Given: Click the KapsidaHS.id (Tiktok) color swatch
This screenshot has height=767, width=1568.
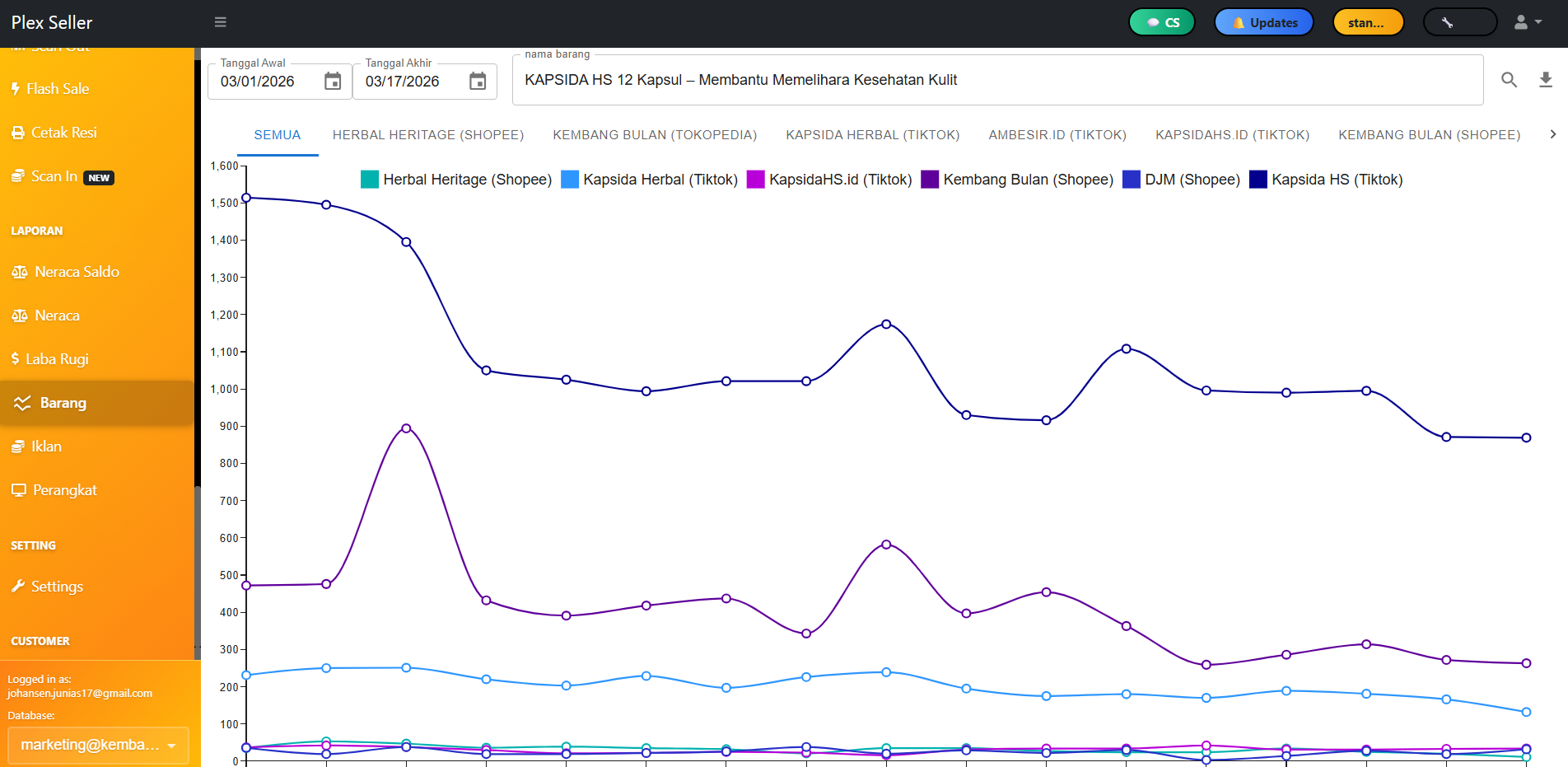Looking at the screenshot, I should coord(755,180).
